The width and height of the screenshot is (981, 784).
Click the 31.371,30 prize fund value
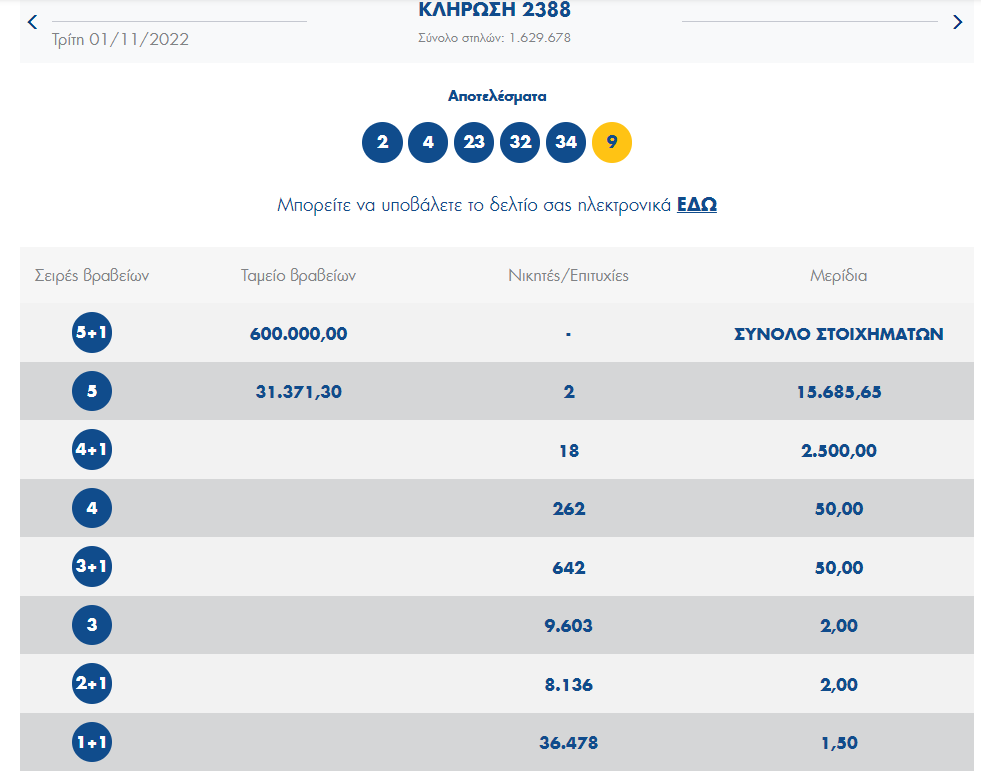point(298,392)
